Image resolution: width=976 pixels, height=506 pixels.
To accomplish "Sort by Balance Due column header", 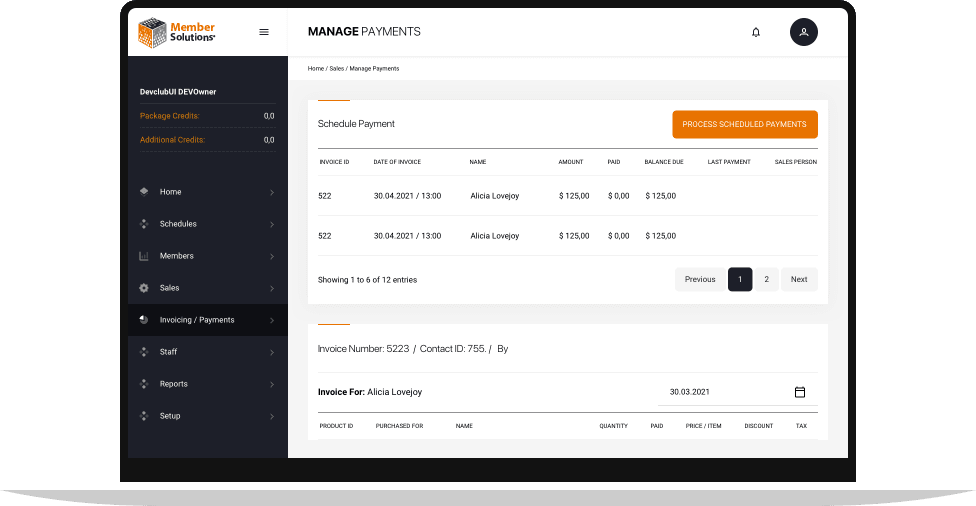I will (x=664, y=162).
